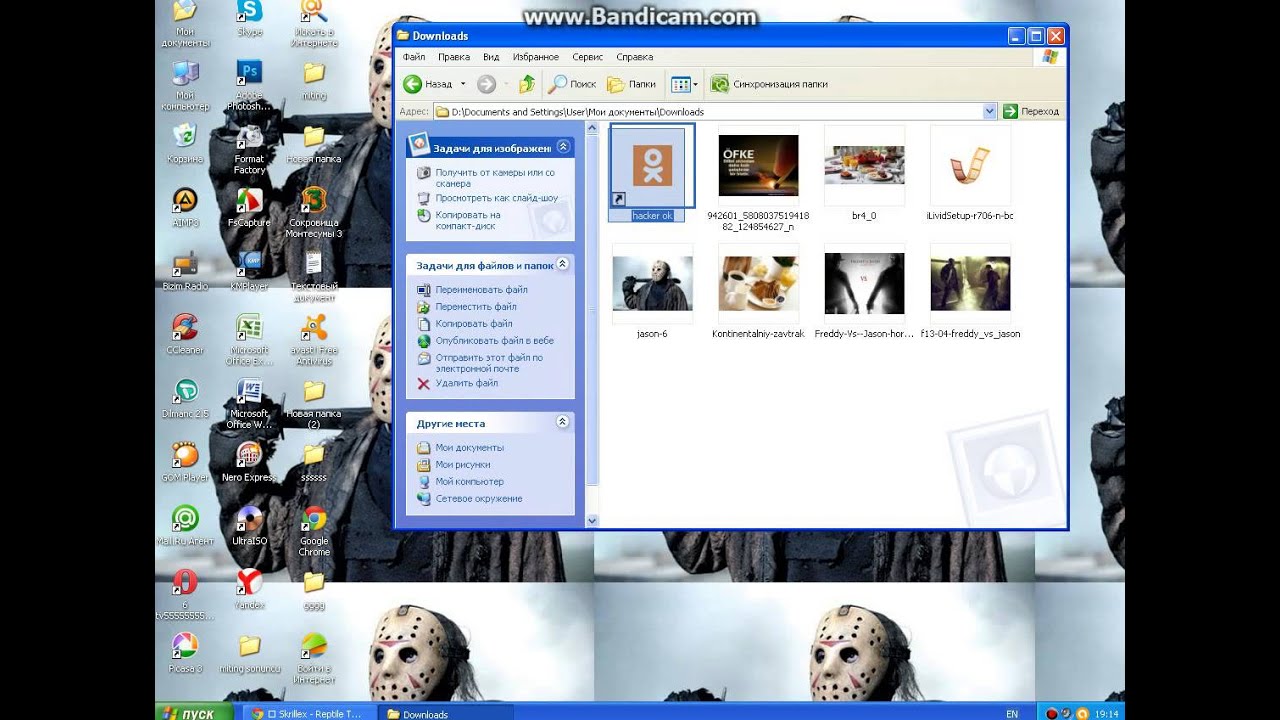Select the hacker ok shortcut file

[x=652, y=172]
